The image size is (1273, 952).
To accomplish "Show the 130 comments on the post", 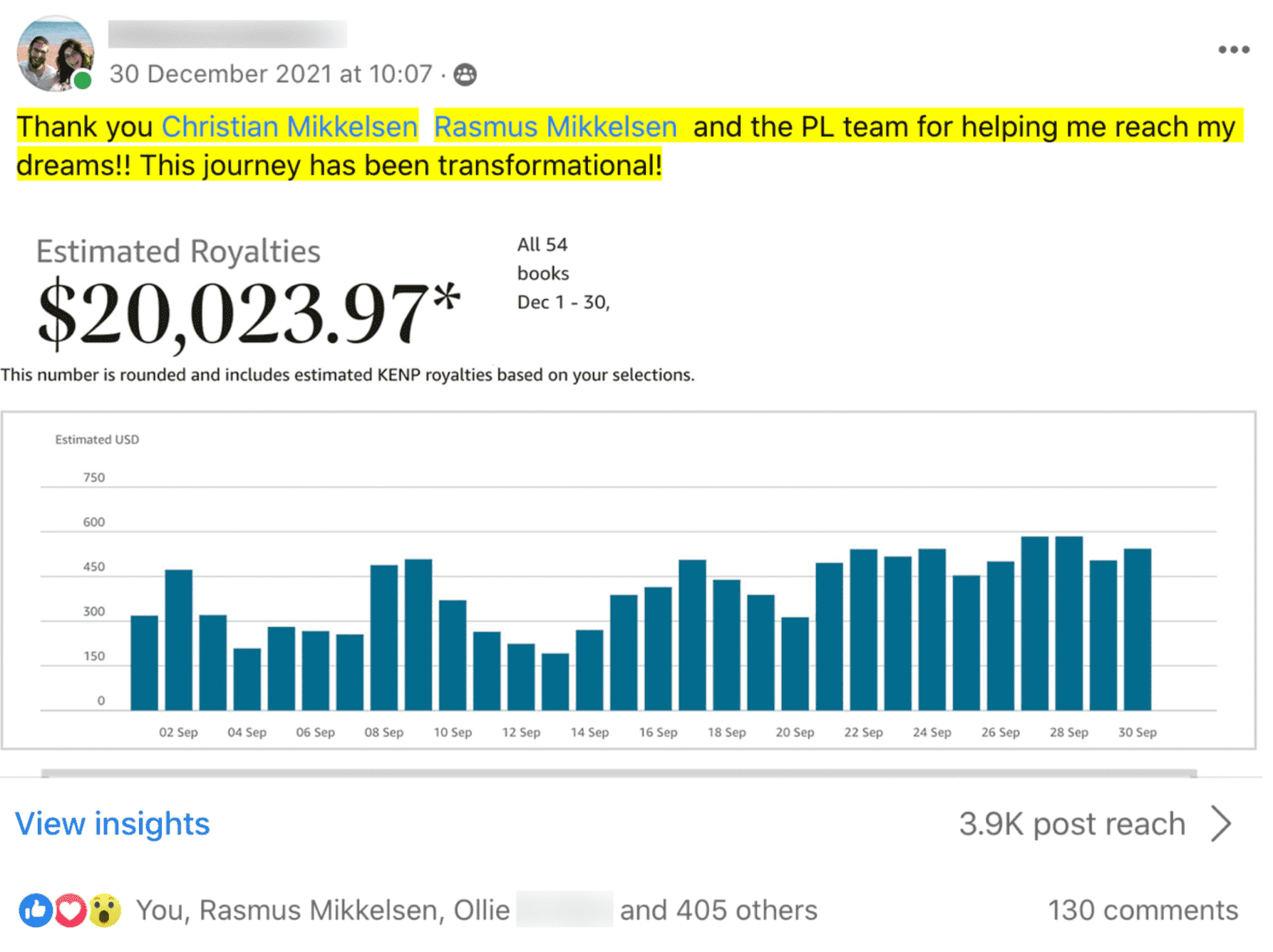I will 1143,910.
